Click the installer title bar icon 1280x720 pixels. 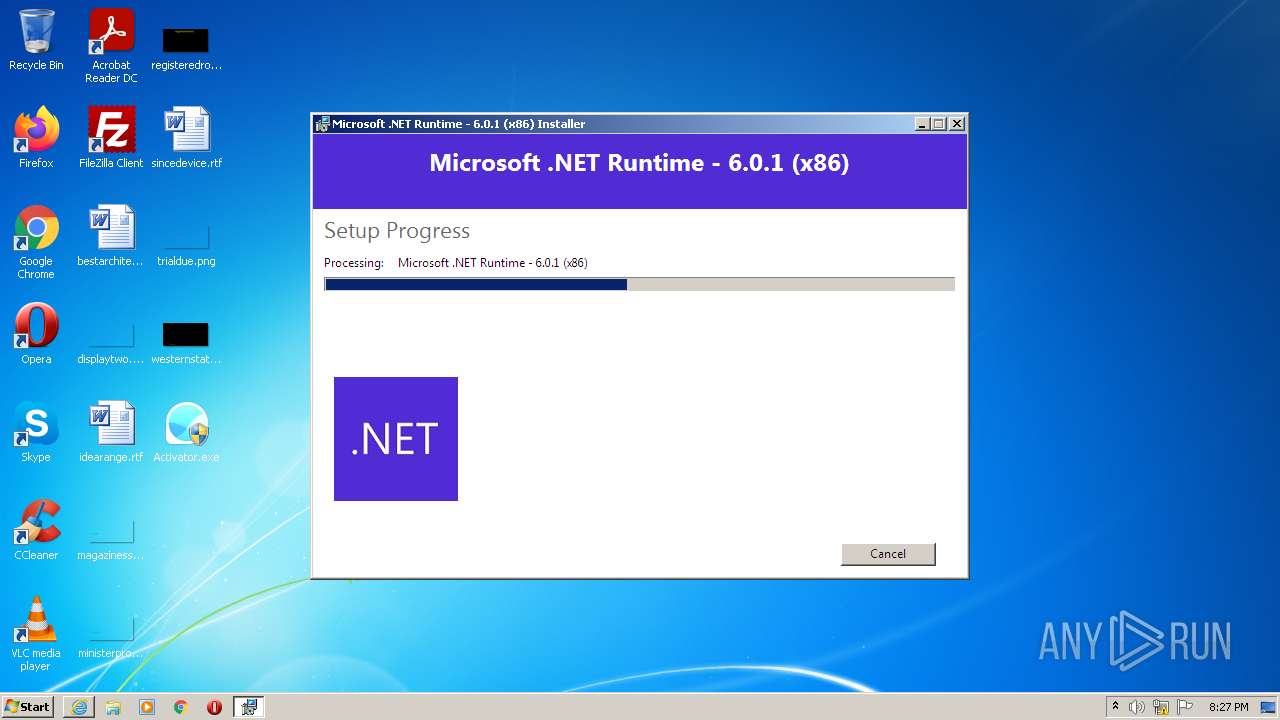tap(322, 124)
